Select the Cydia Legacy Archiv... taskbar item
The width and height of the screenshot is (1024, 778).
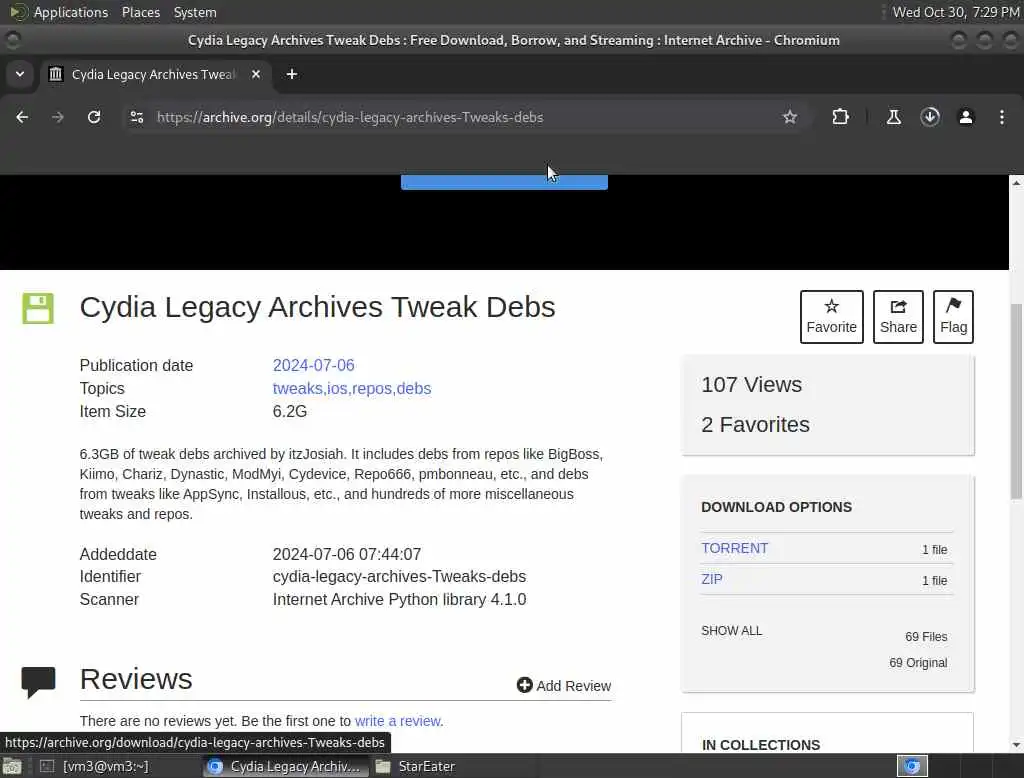click(x=285, y=766)
